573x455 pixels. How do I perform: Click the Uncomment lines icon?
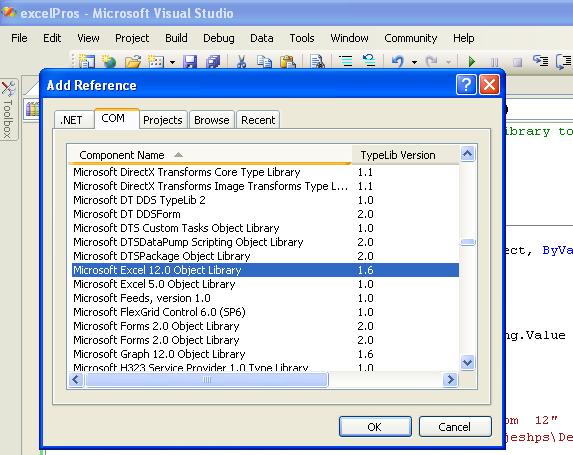click(369, 60)
